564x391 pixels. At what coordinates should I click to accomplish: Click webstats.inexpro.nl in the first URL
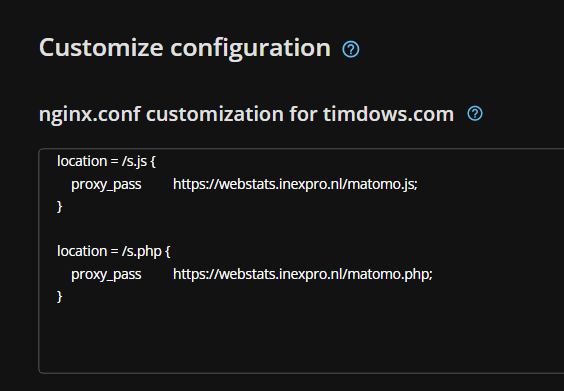(281, 184)
